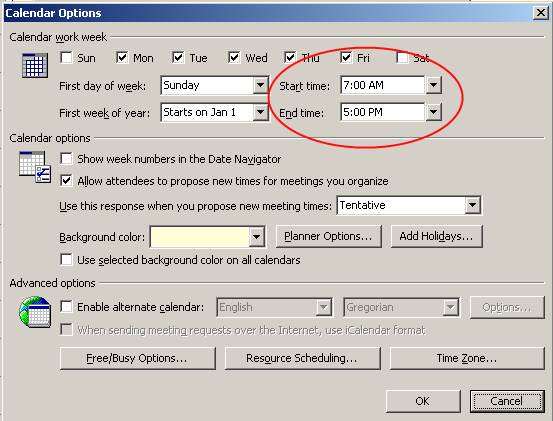Tick the Enable alternate calendar checkbox
Screen dimensions: 553x421
pyautogui.click(x=66, y=306)
